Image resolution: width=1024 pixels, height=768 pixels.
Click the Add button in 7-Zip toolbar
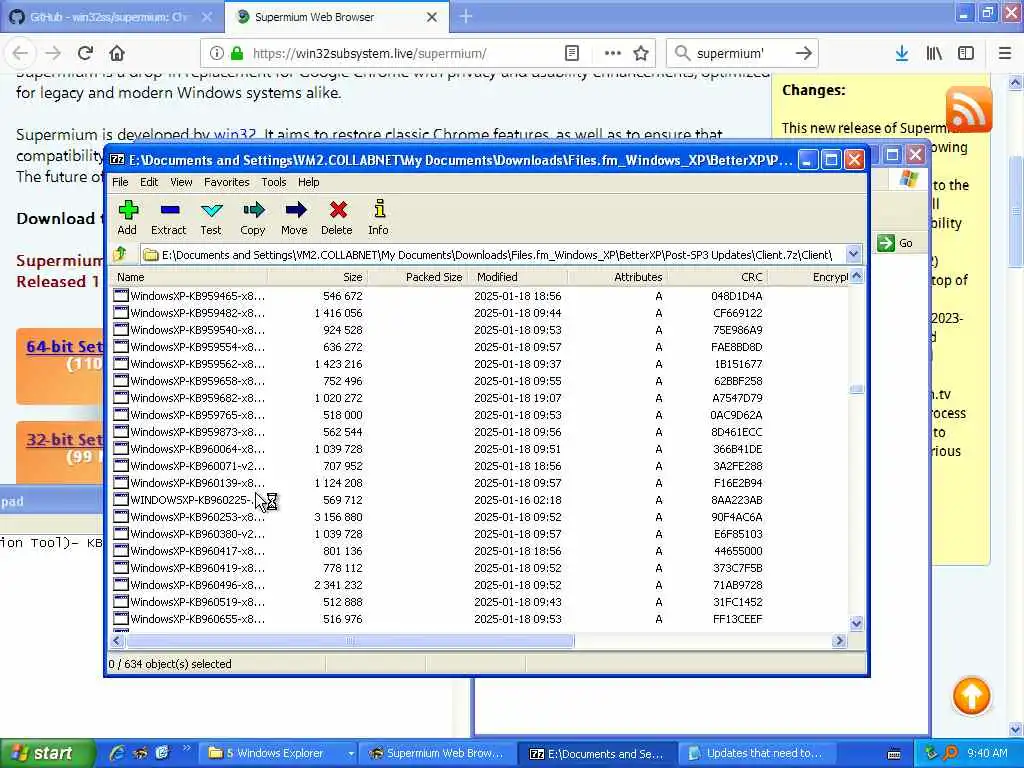127,217
